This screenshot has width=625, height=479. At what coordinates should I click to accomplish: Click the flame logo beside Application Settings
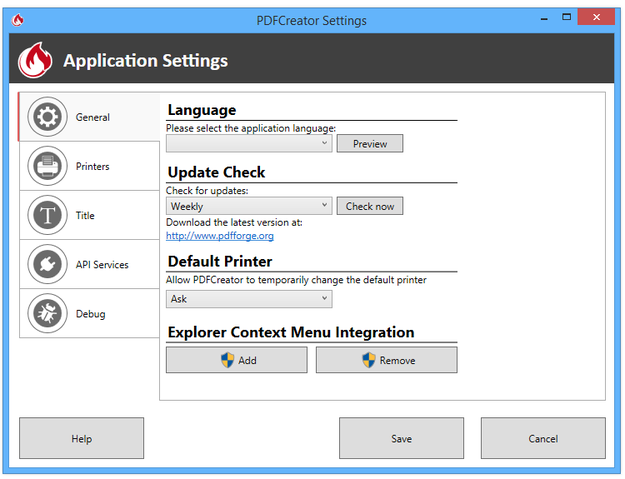(x=35, y=60)
